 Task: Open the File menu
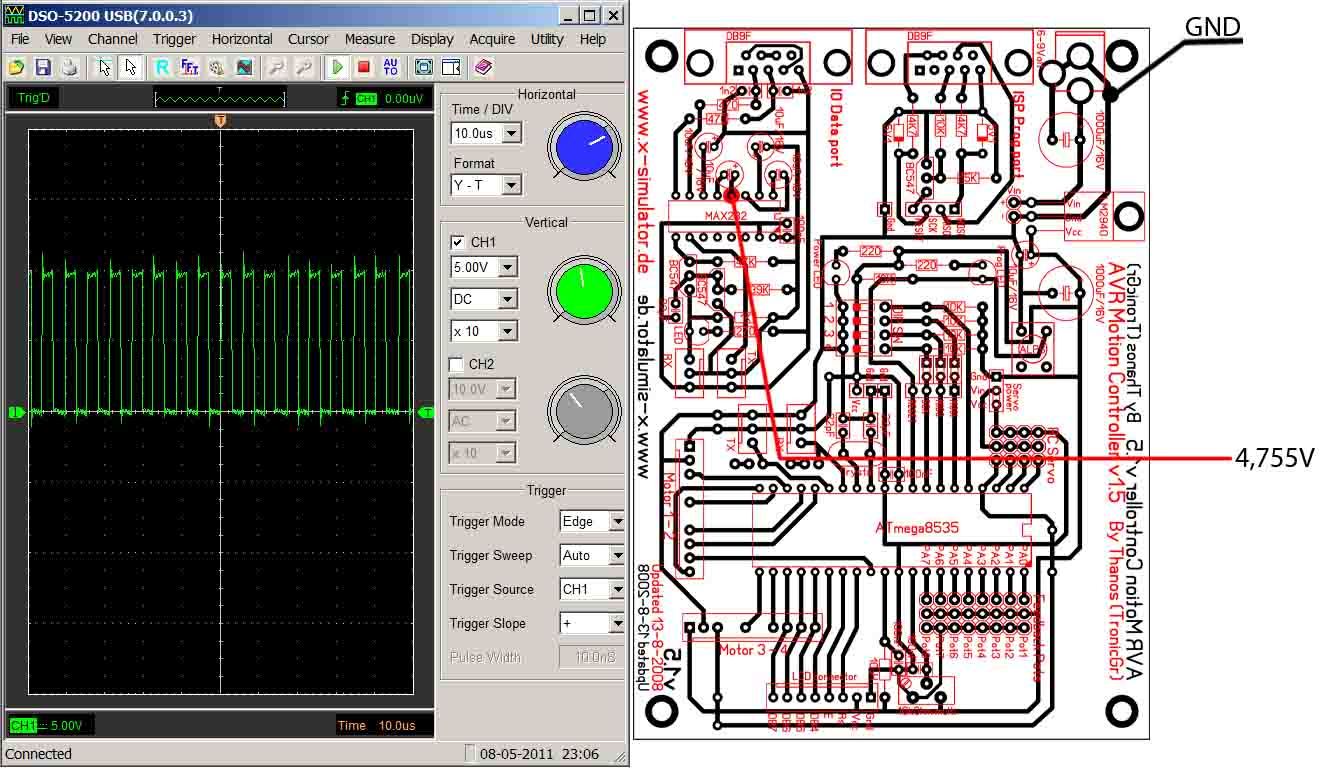[20, 39]
